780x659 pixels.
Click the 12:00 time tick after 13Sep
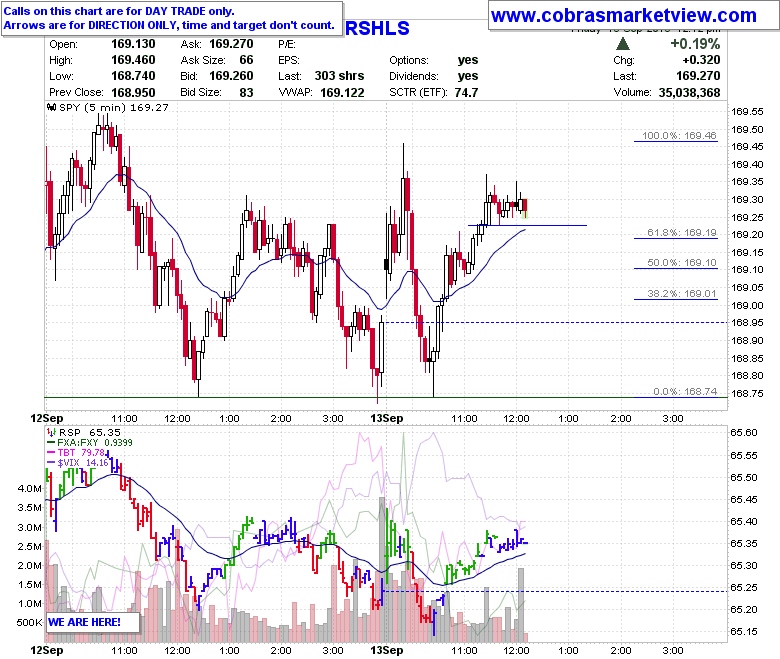pyautogui.click(x=516, y=418)
